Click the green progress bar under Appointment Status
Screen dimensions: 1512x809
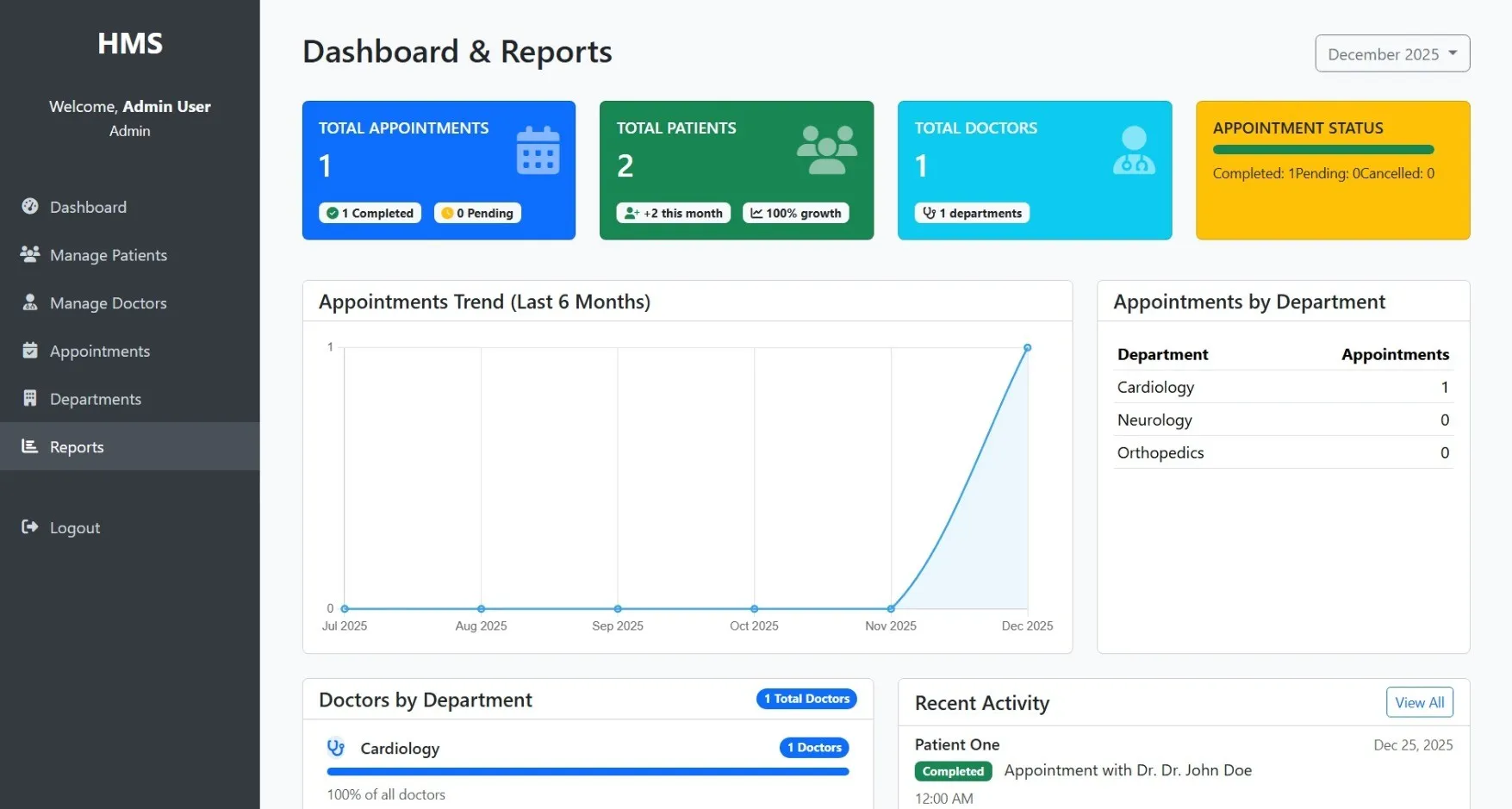(x=1323, y=148)
